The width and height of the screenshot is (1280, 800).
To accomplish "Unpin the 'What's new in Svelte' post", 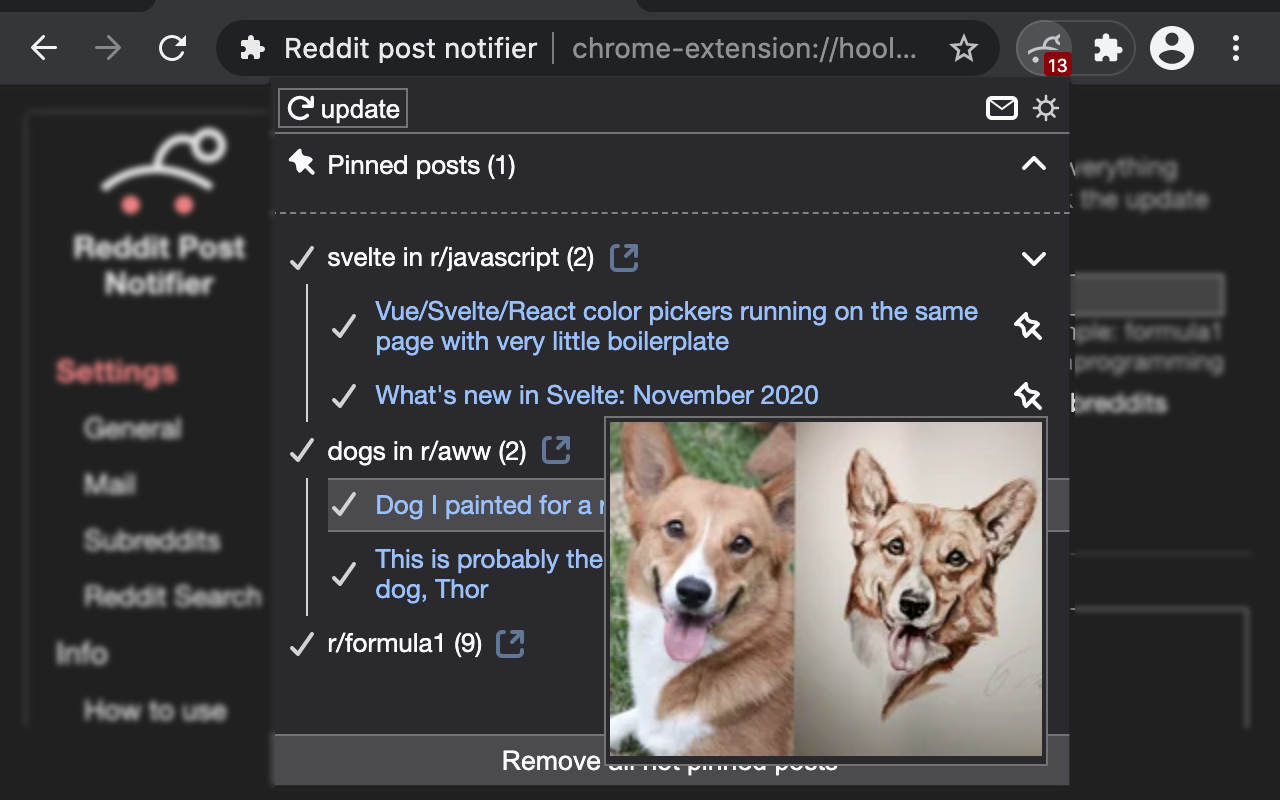I will point(1028,396).
